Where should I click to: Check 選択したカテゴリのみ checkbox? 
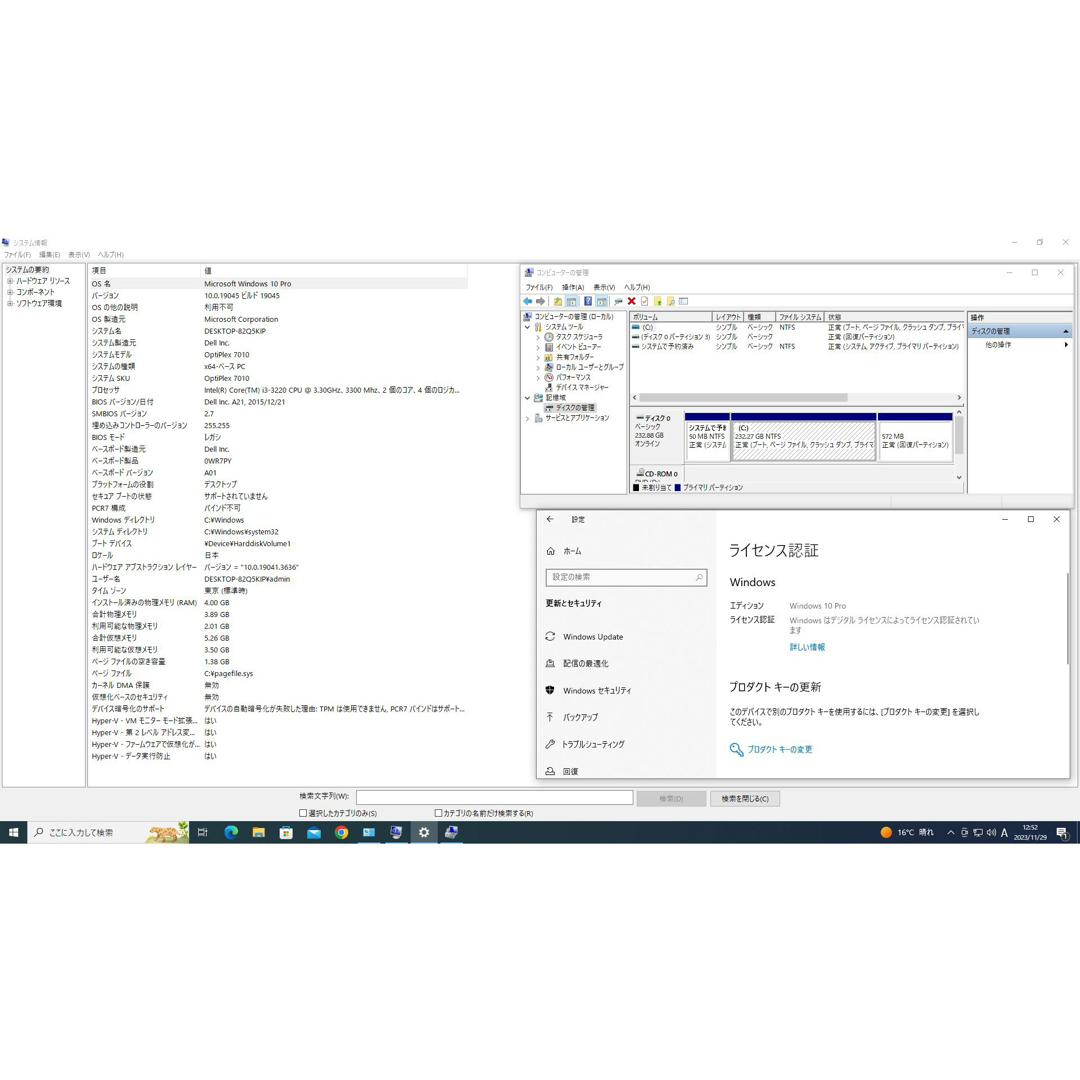(x=303, y=813)
